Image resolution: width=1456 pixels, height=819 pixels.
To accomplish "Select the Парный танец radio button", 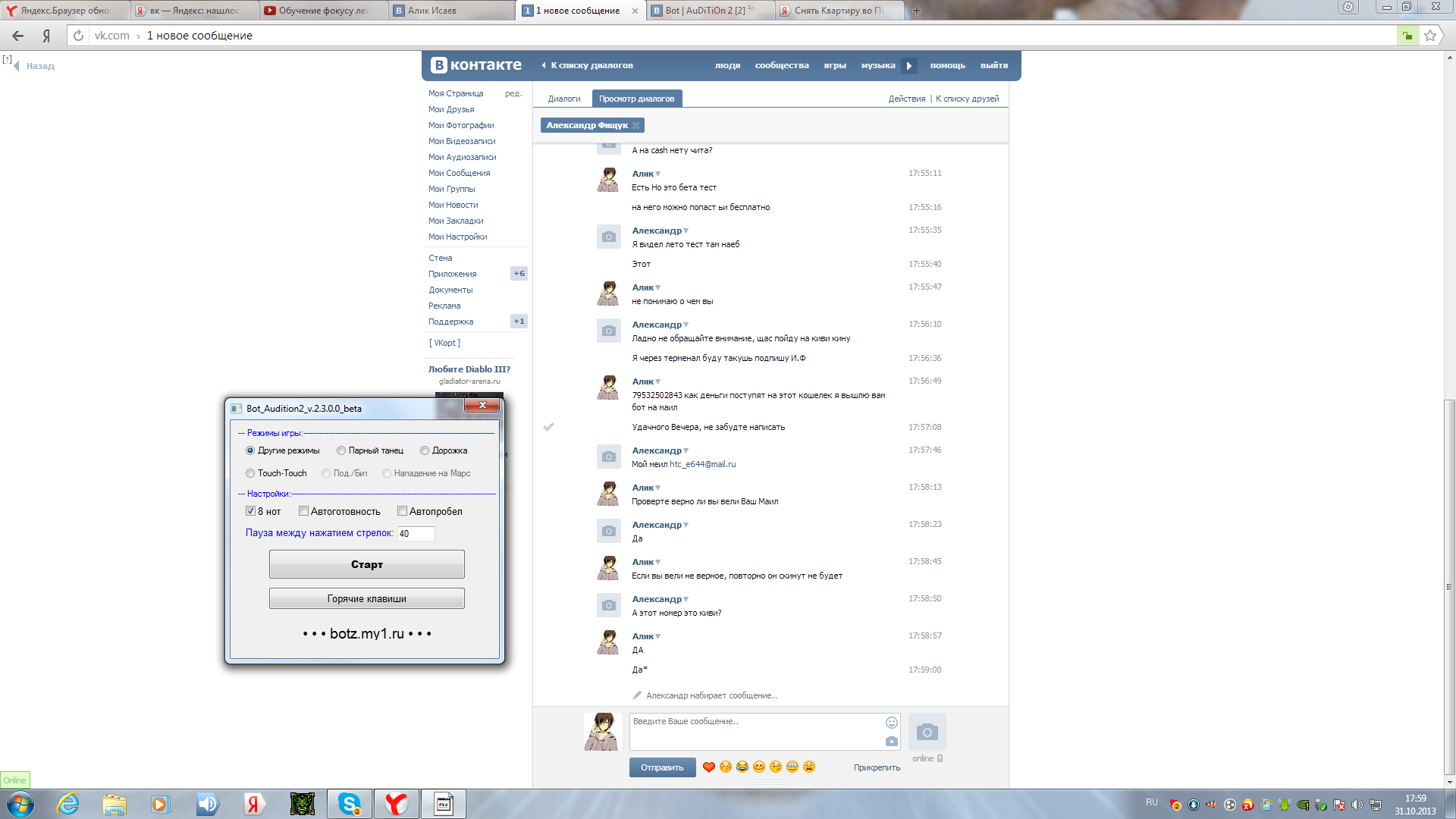I will tap(341, 450).
